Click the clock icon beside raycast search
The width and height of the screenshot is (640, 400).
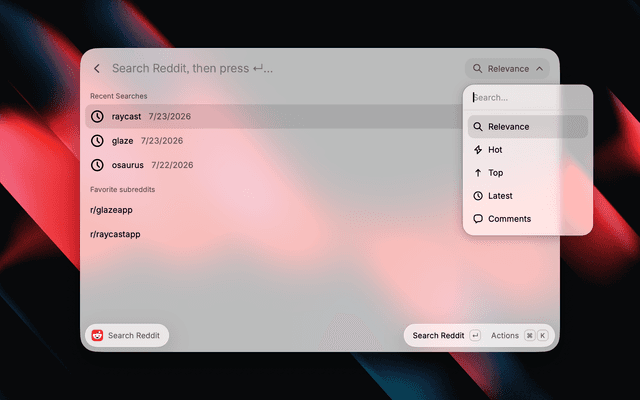click(97, 116)
